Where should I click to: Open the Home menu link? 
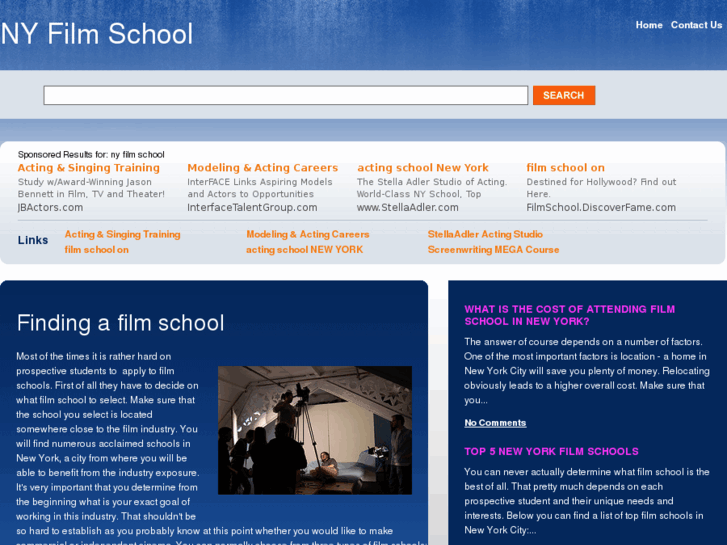(x=649, y=25)
